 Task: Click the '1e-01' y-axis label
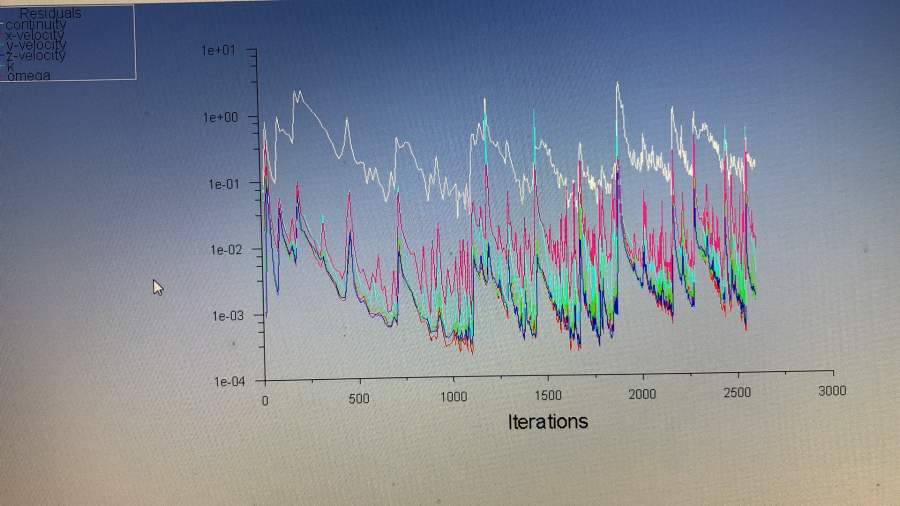[224, 184]
